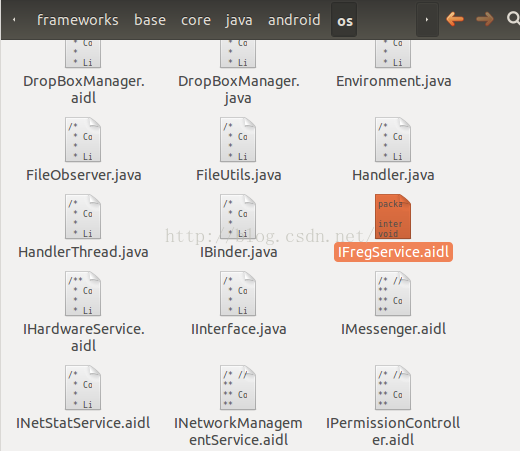This screenshot has width=520, height=451.
Task: Click the forward navigation arrow
Action: (485, 19)
